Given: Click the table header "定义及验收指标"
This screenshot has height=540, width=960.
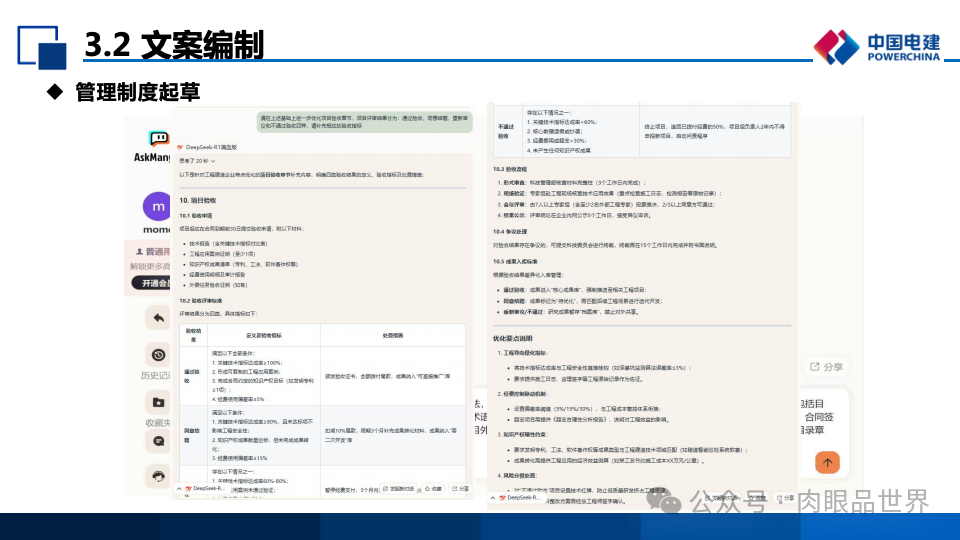Looking at the screenshot, I should 264,336.
